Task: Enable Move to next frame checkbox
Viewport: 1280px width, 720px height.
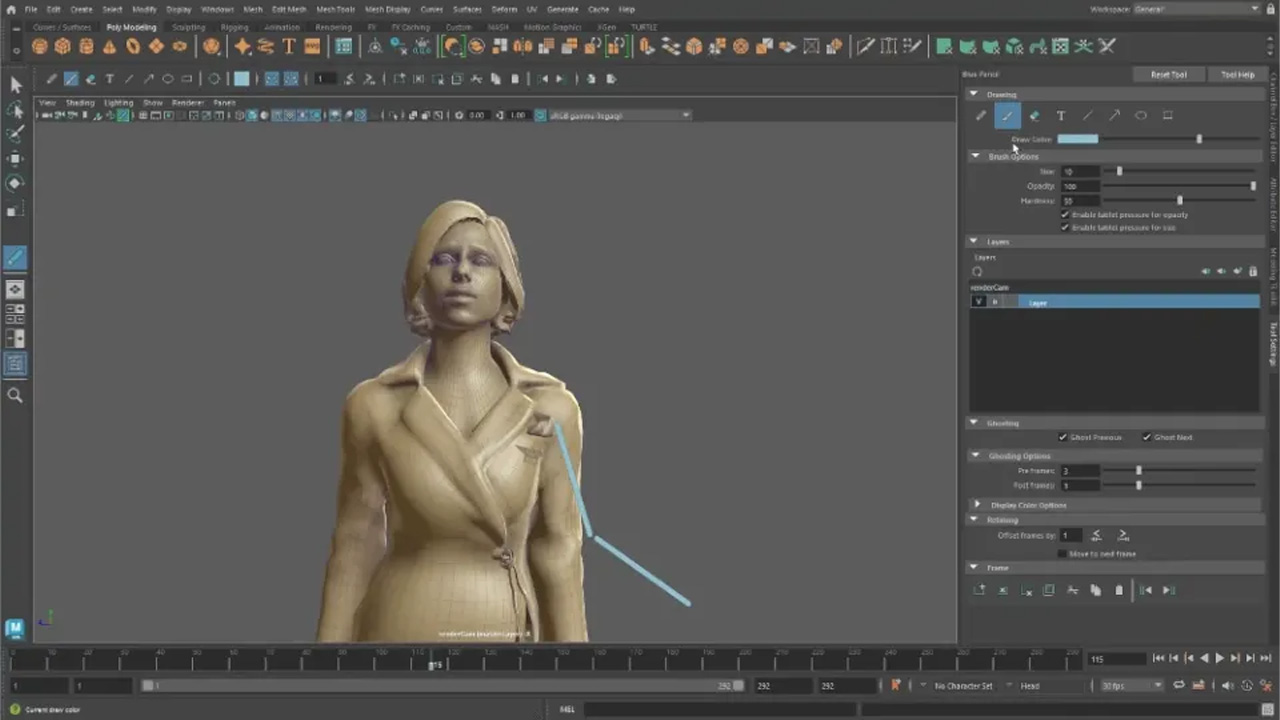Action: 1063,553
